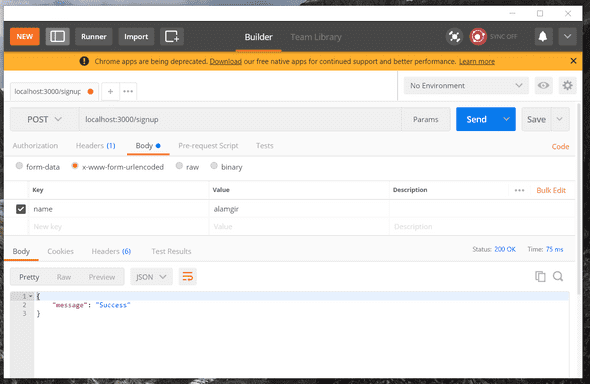Switch response view to Pretty
This screenshot has width=590, height=384.
point(29,277)
